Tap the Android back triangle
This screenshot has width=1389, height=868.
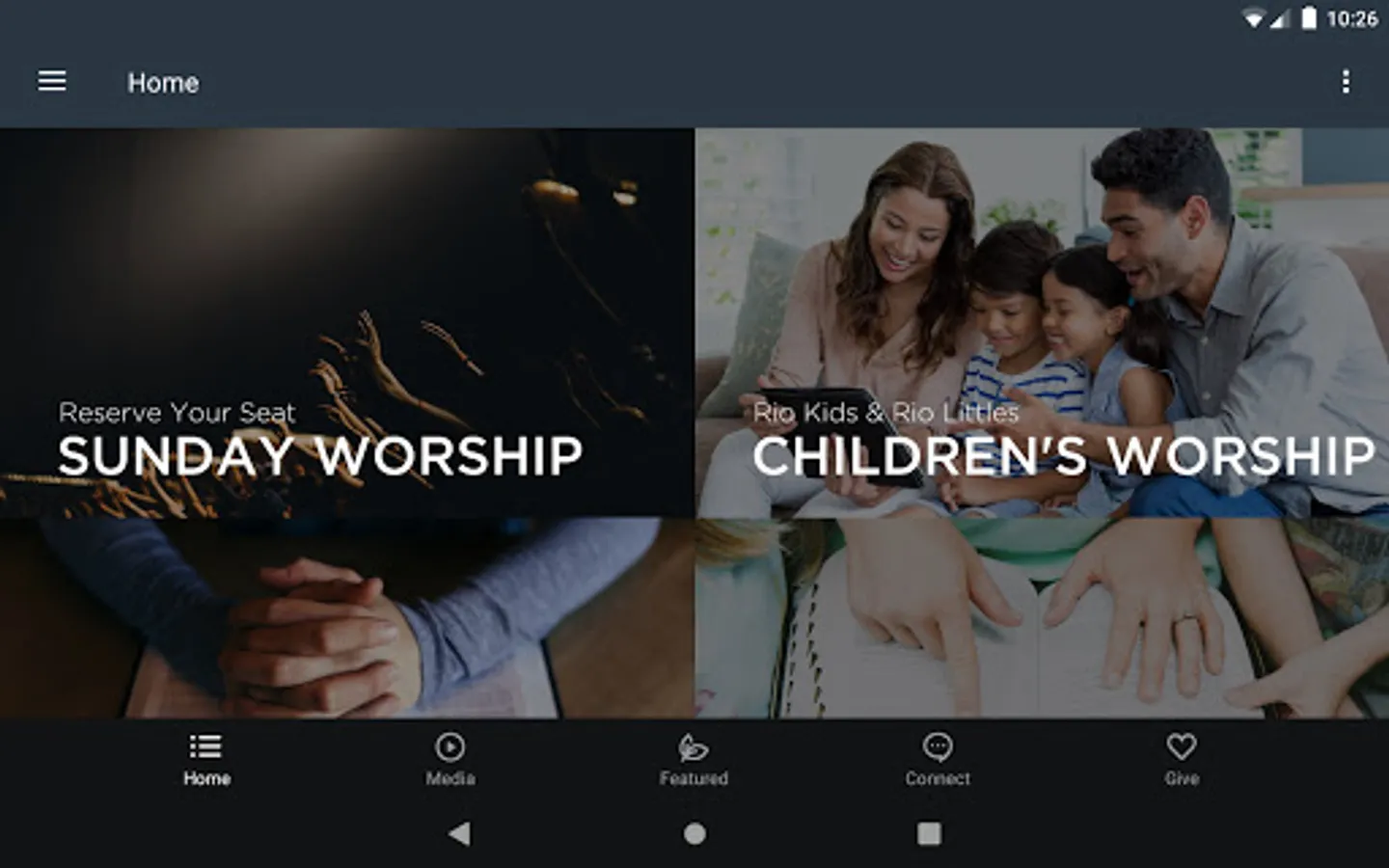(x=459, y=833)
